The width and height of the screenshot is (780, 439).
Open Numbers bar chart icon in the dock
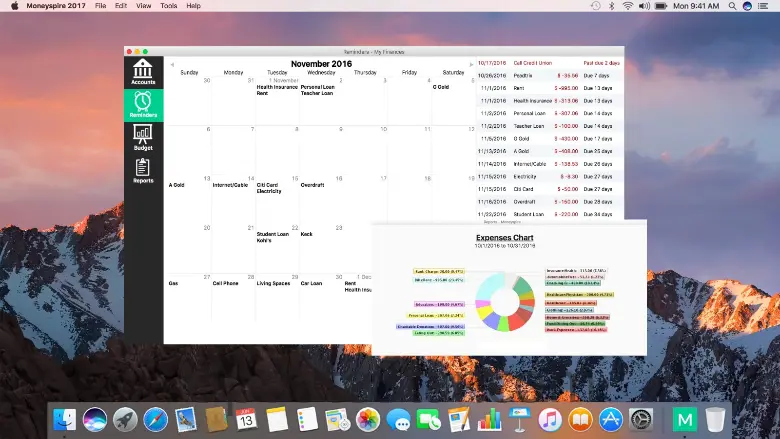(x=489, y=420)
